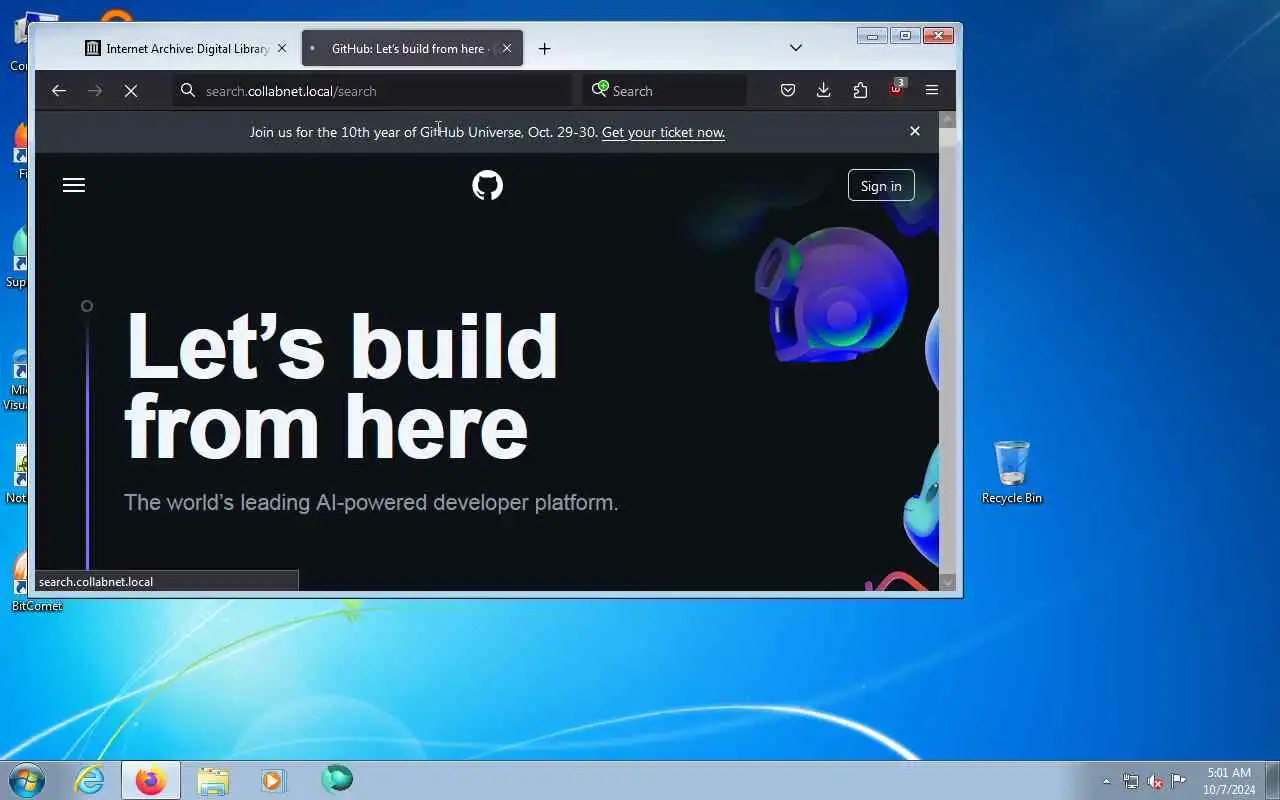
Task: Click the forward navigation arrow
Action: click(95, 91)
